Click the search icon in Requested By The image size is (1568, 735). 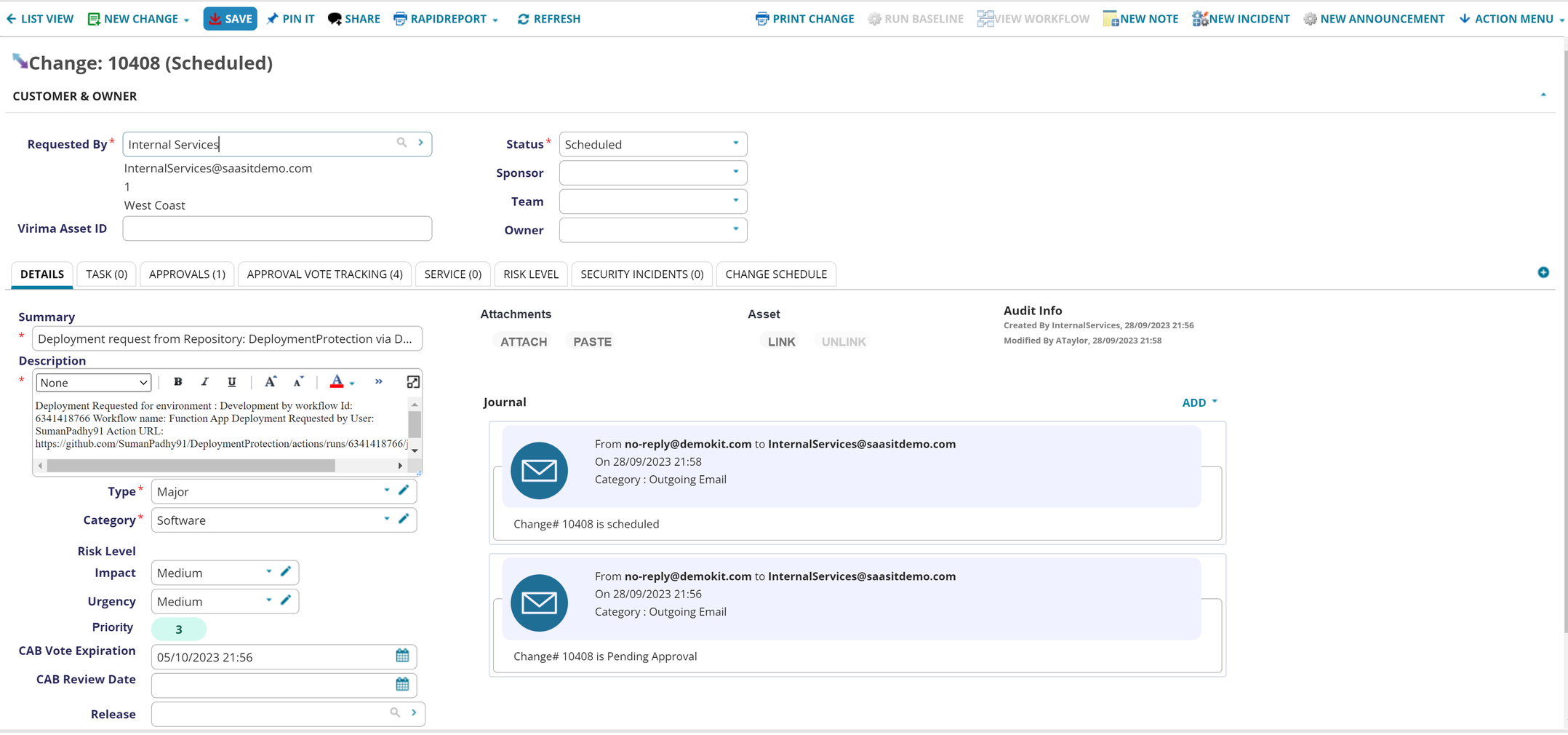click(401, 143)
